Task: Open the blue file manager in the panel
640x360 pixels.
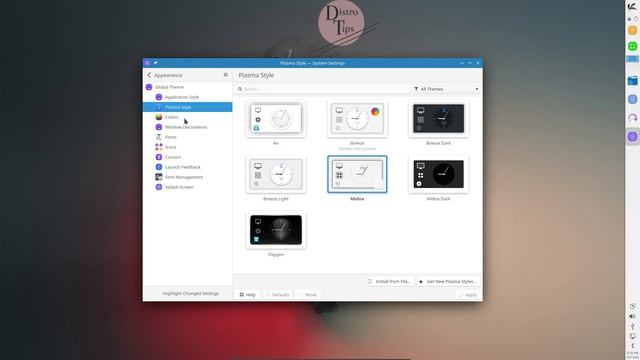Action: pos(633,81)
